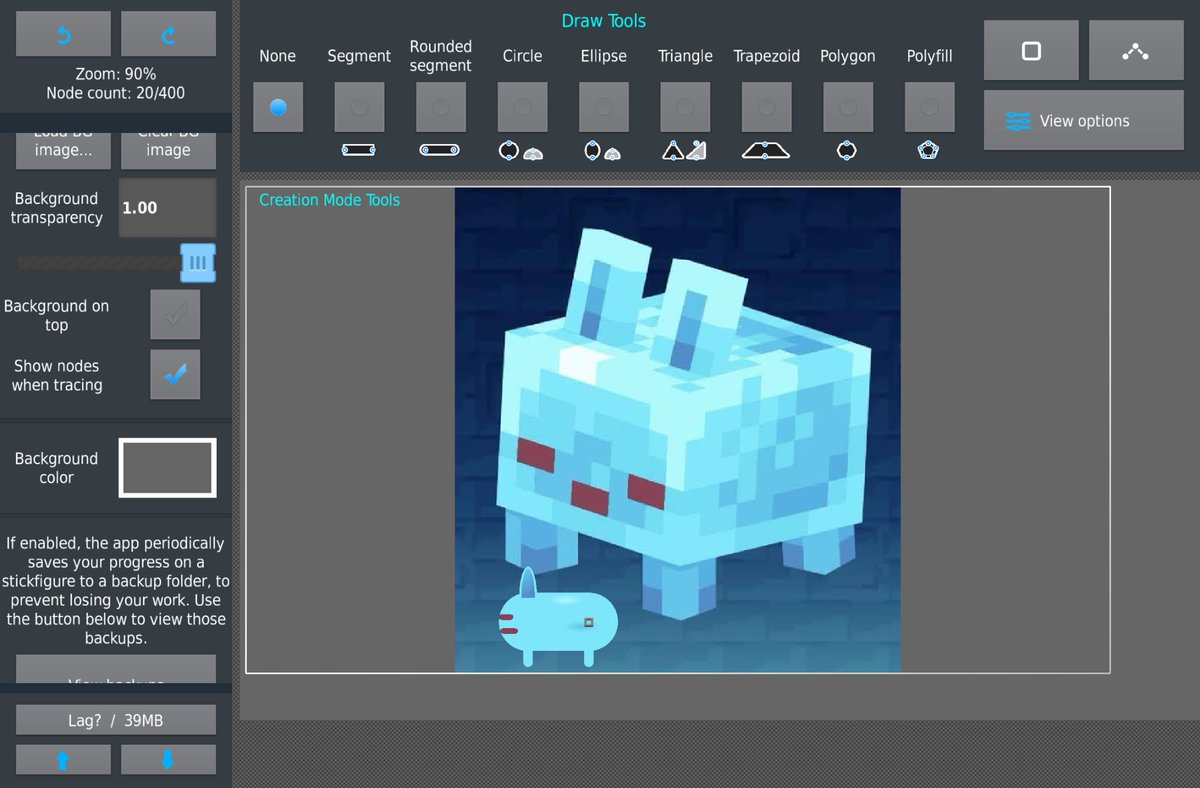The width and height of the screenshot is (1200, 788).
Task: Select the Rounded segment tool radio
Action: (x=441, y=107)
